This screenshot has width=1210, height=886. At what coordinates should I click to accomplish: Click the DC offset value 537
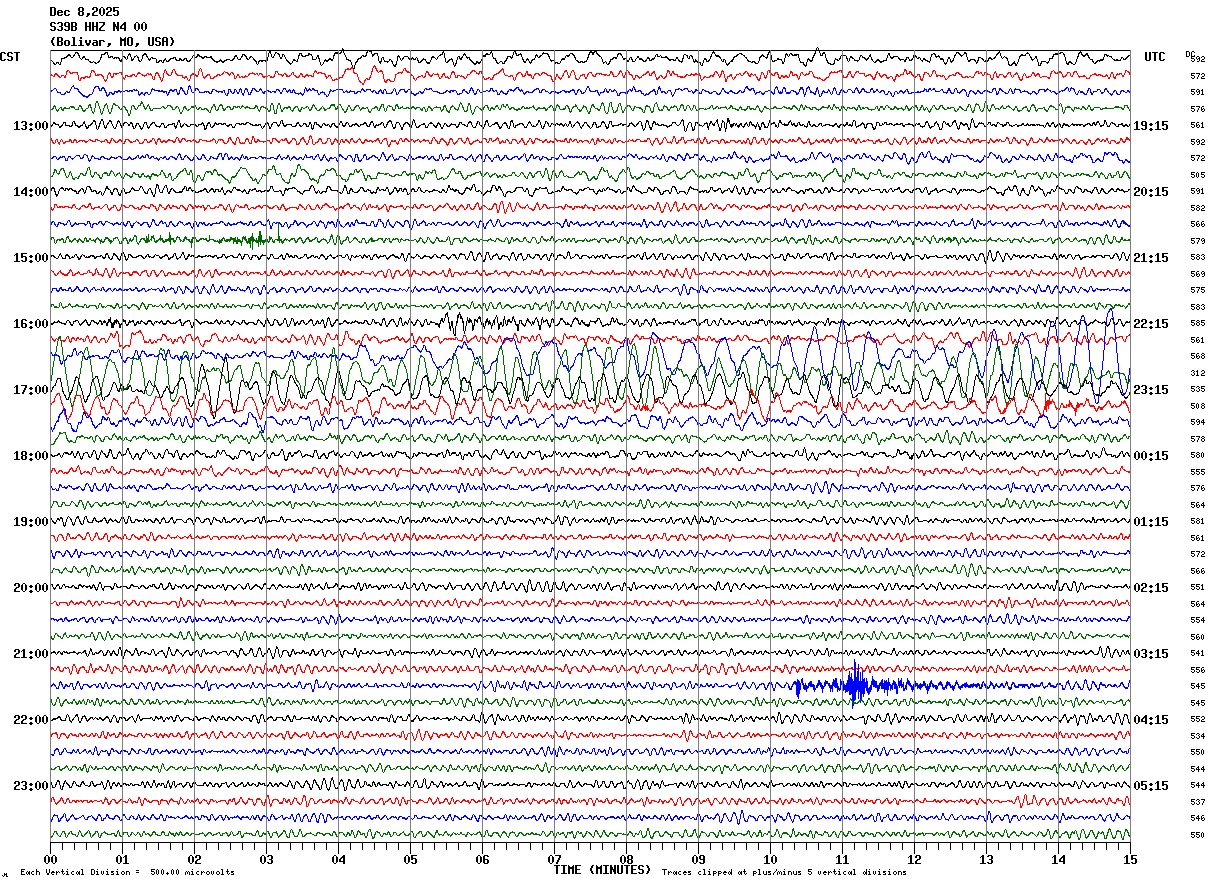pyautogui.click(x=1197, y=802)
